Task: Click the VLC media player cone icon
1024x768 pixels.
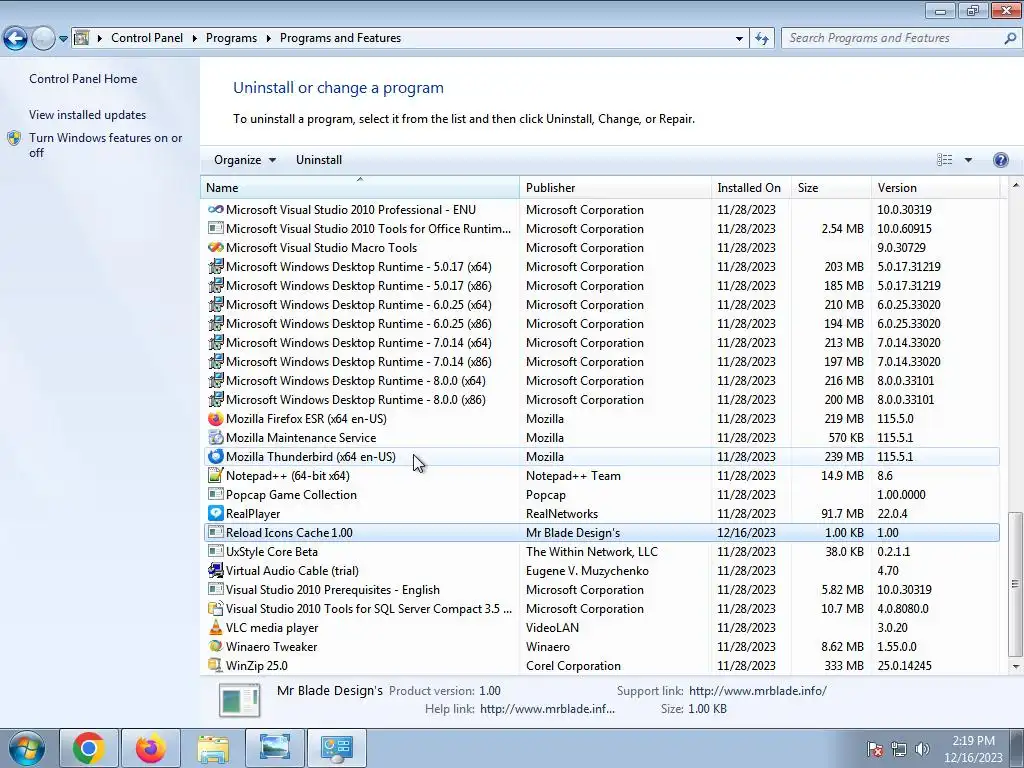Action: [x=216, y=628]
